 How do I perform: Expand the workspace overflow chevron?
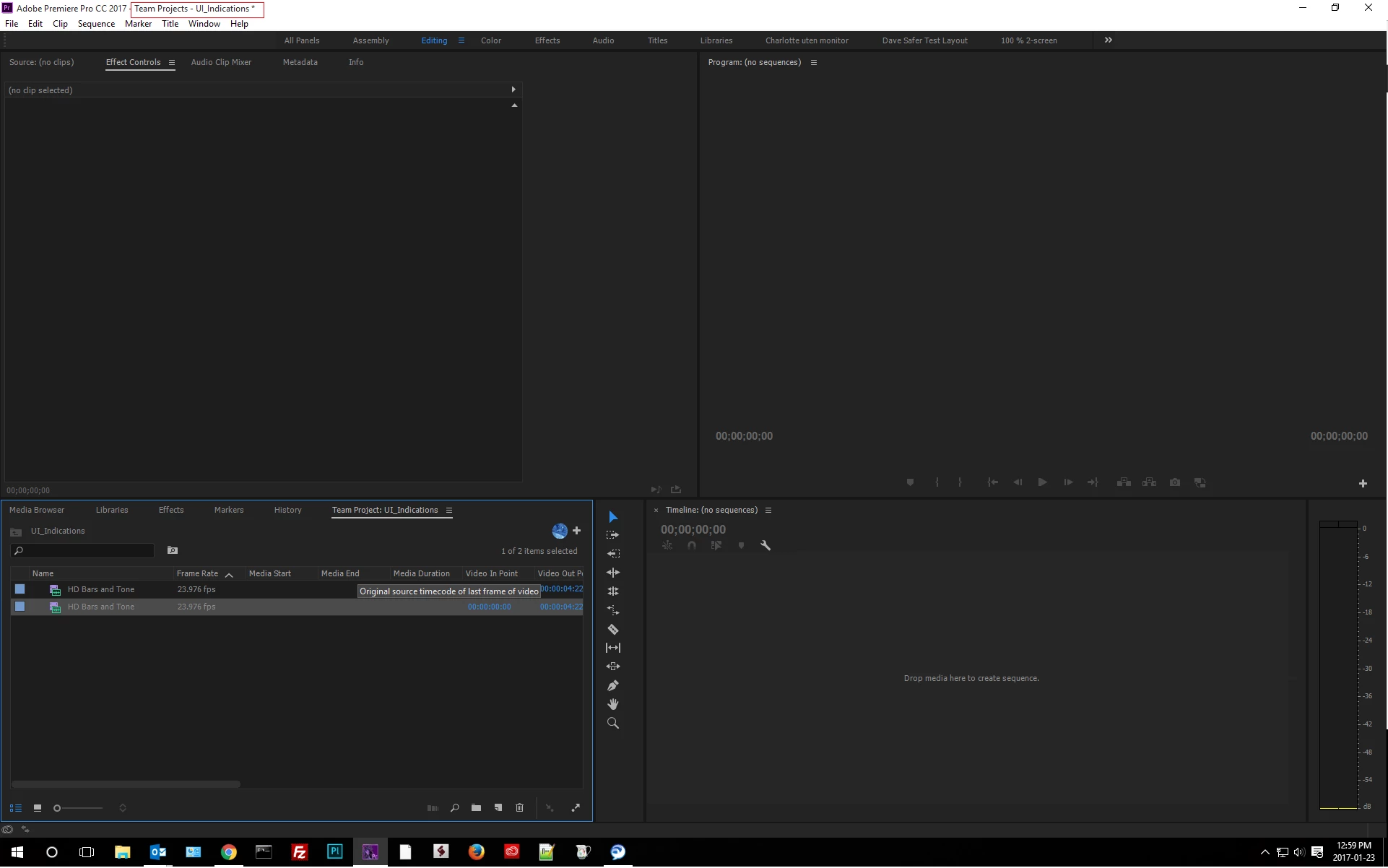(1109, 40)
